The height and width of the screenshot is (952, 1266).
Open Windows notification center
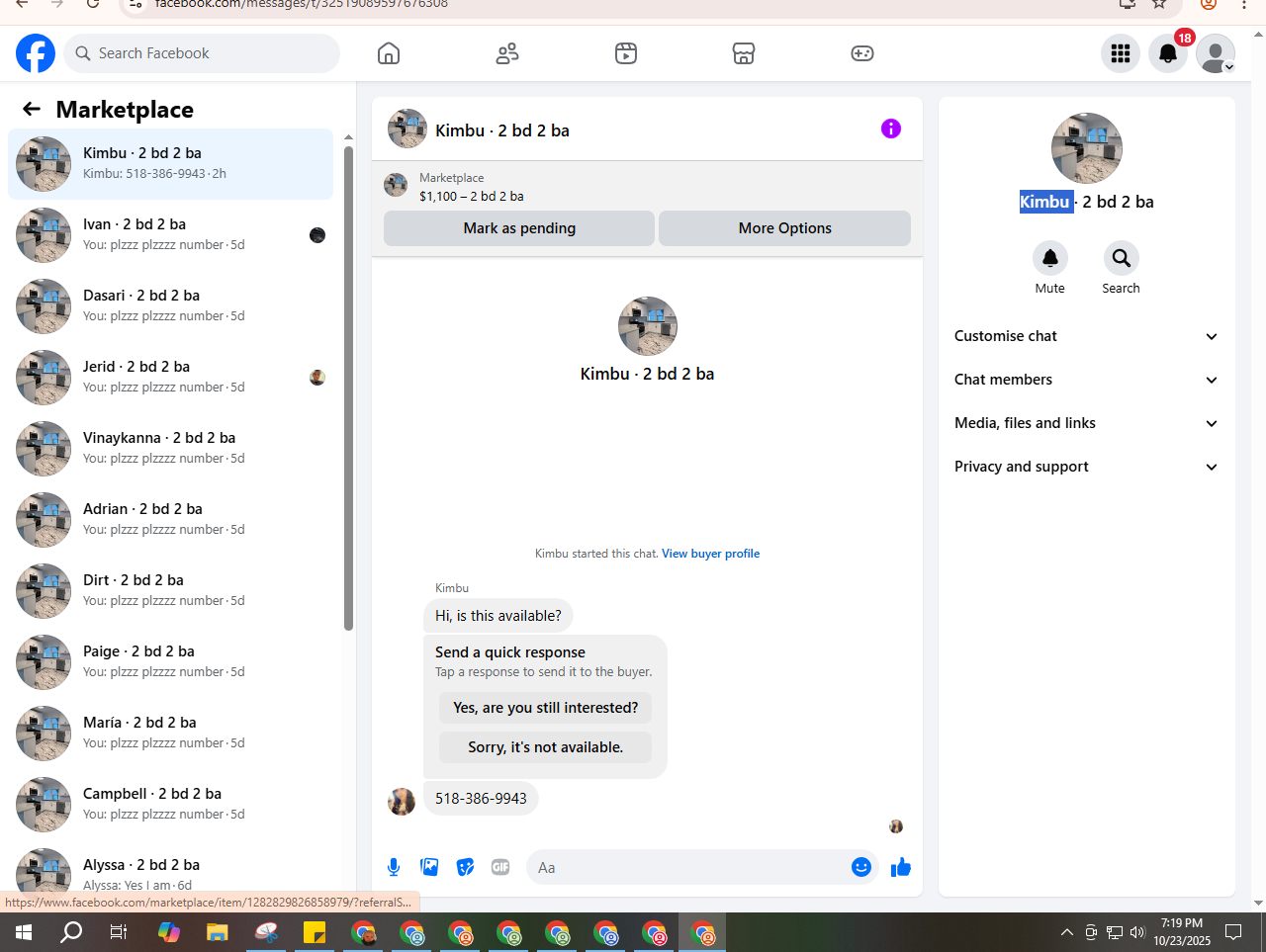[1233, 932]
